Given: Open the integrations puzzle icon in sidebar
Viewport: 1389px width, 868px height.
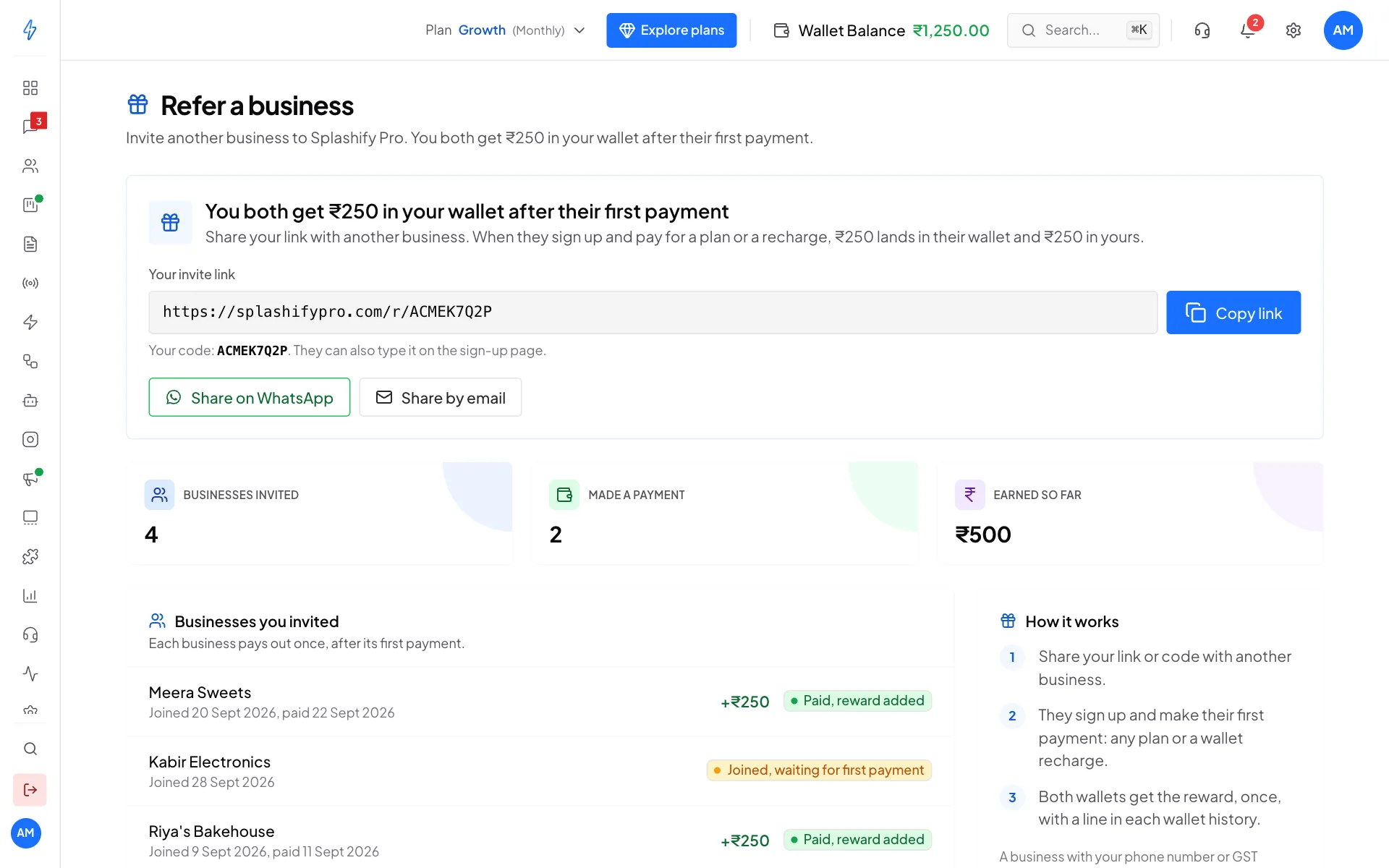Looking at the screenshot, I should coord(30,556).
